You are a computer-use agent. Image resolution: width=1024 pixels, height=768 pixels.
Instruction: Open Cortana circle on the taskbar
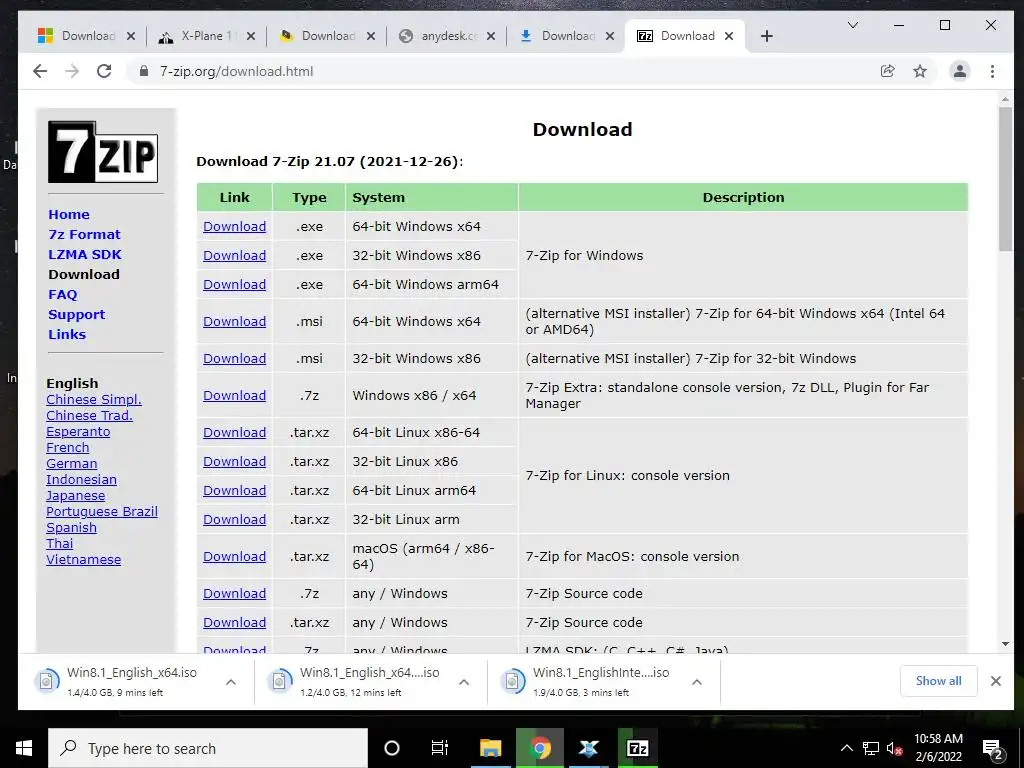click(x=391, y=748)
